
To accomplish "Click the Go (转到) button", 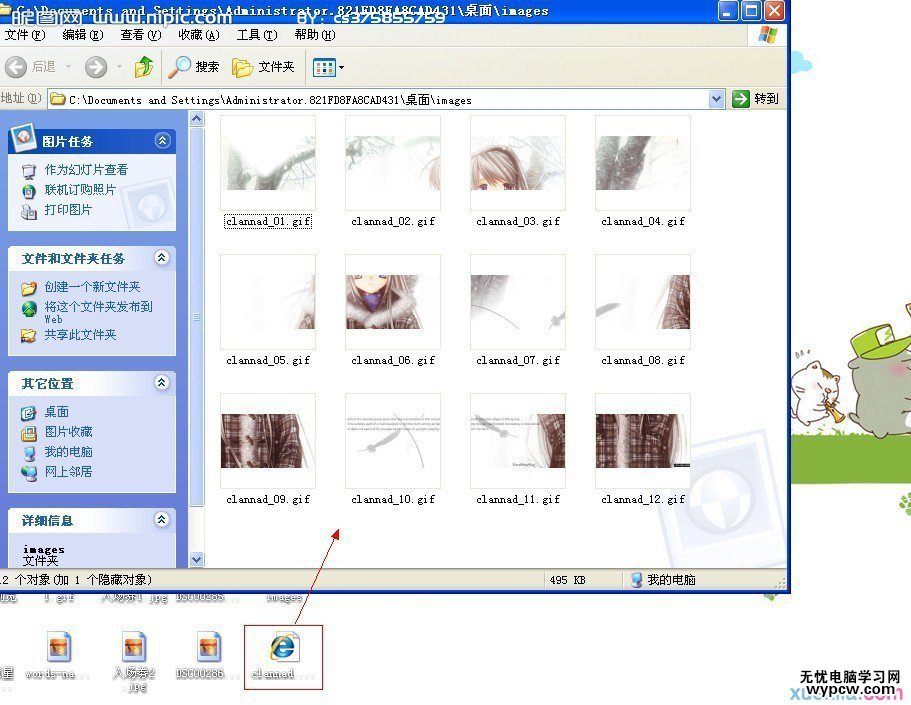I will tap(755, 99).
